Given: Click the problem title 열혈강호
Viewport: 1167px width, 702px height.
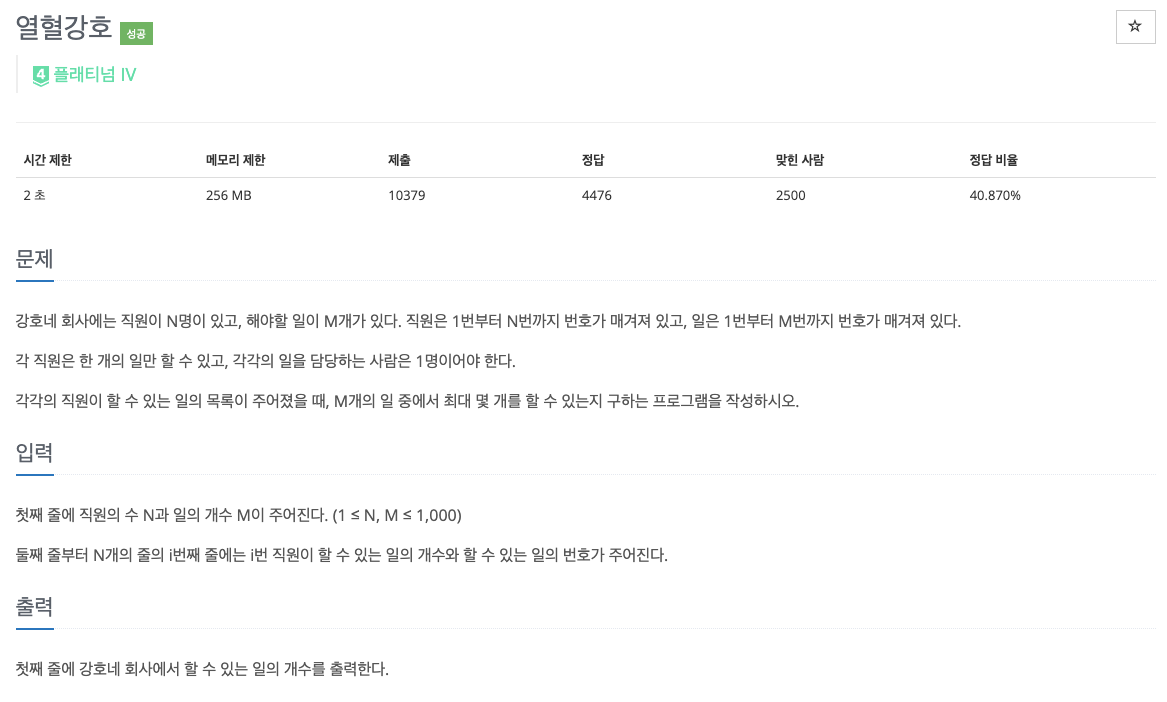Looking at the screenshot, I should pyautogui.click(x=63, y=29).
